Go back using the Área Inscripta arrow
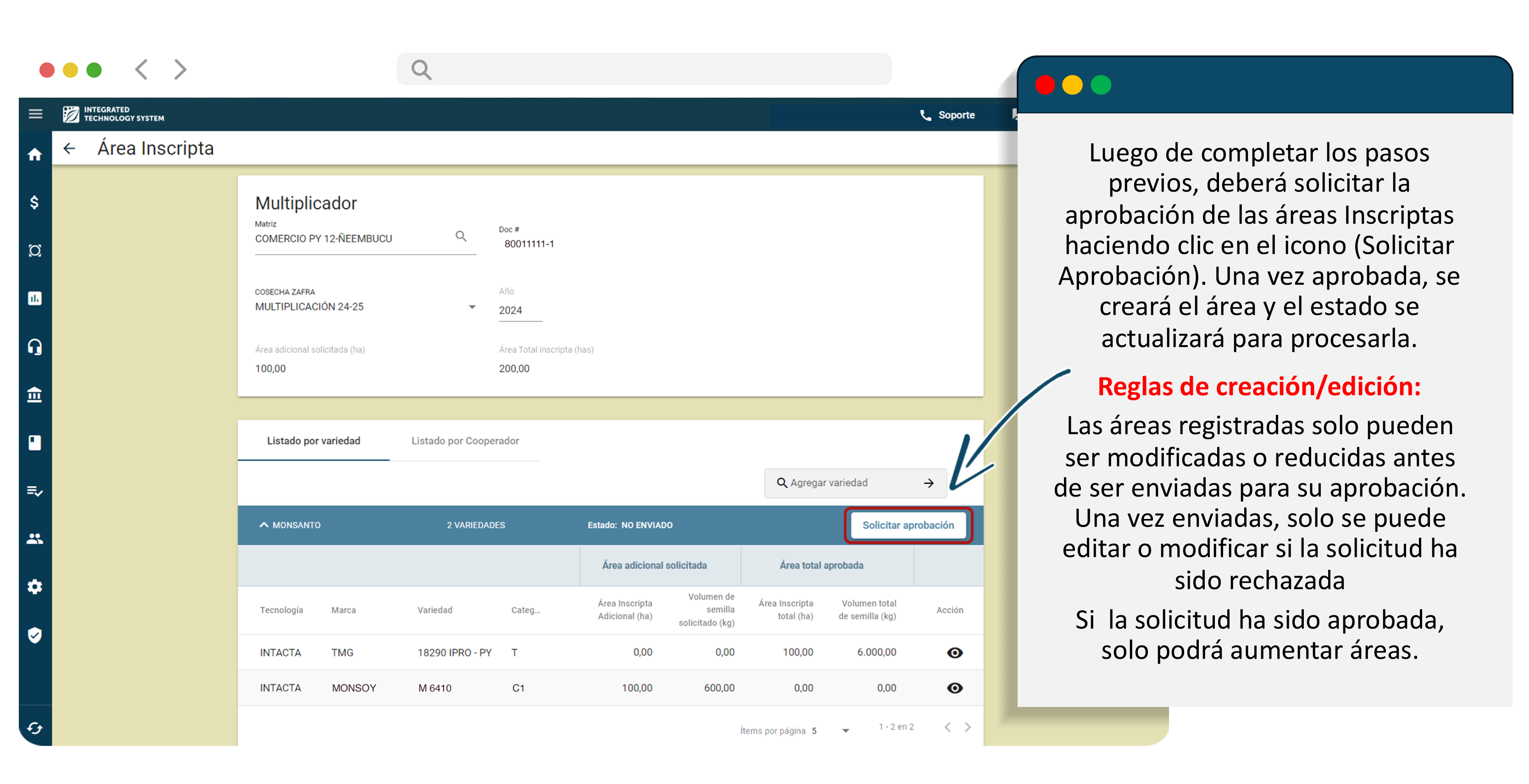The image size is (1529, 784). pyautogui.click(x=69, y=149)
